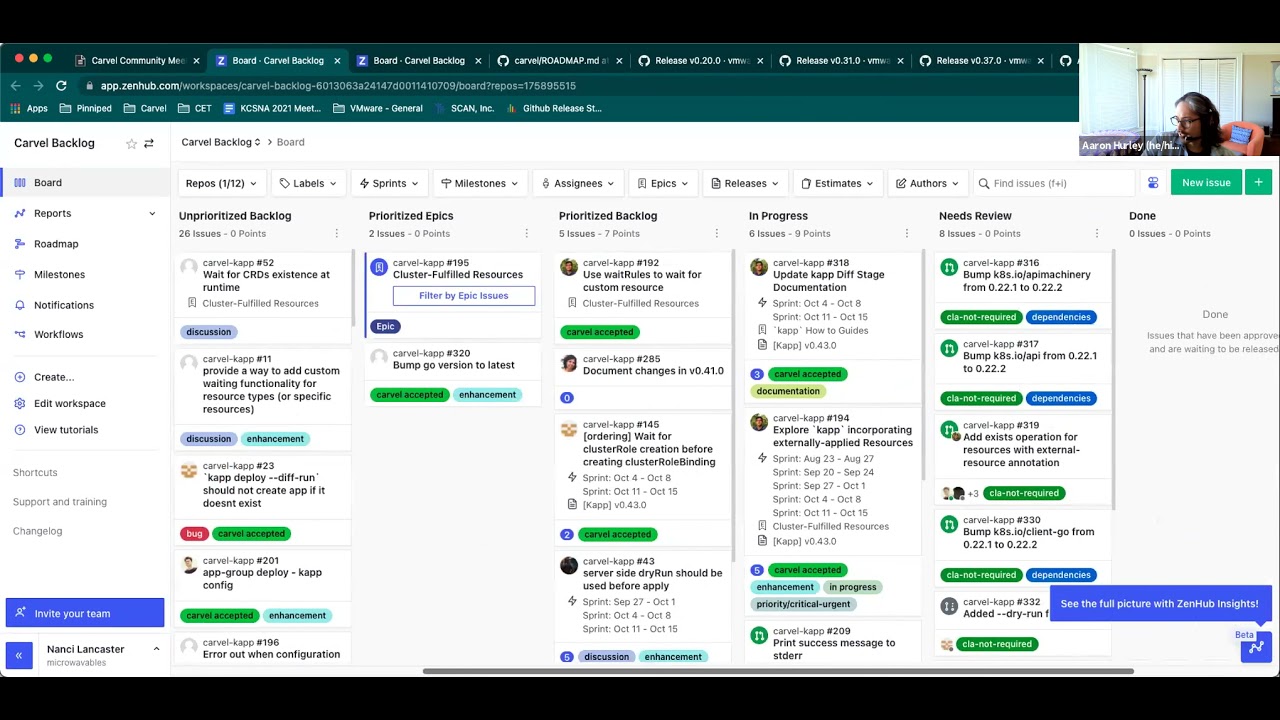Click the estimate badge 0 on issue #285
1280x720 pixels.
(x=567, y=398)
